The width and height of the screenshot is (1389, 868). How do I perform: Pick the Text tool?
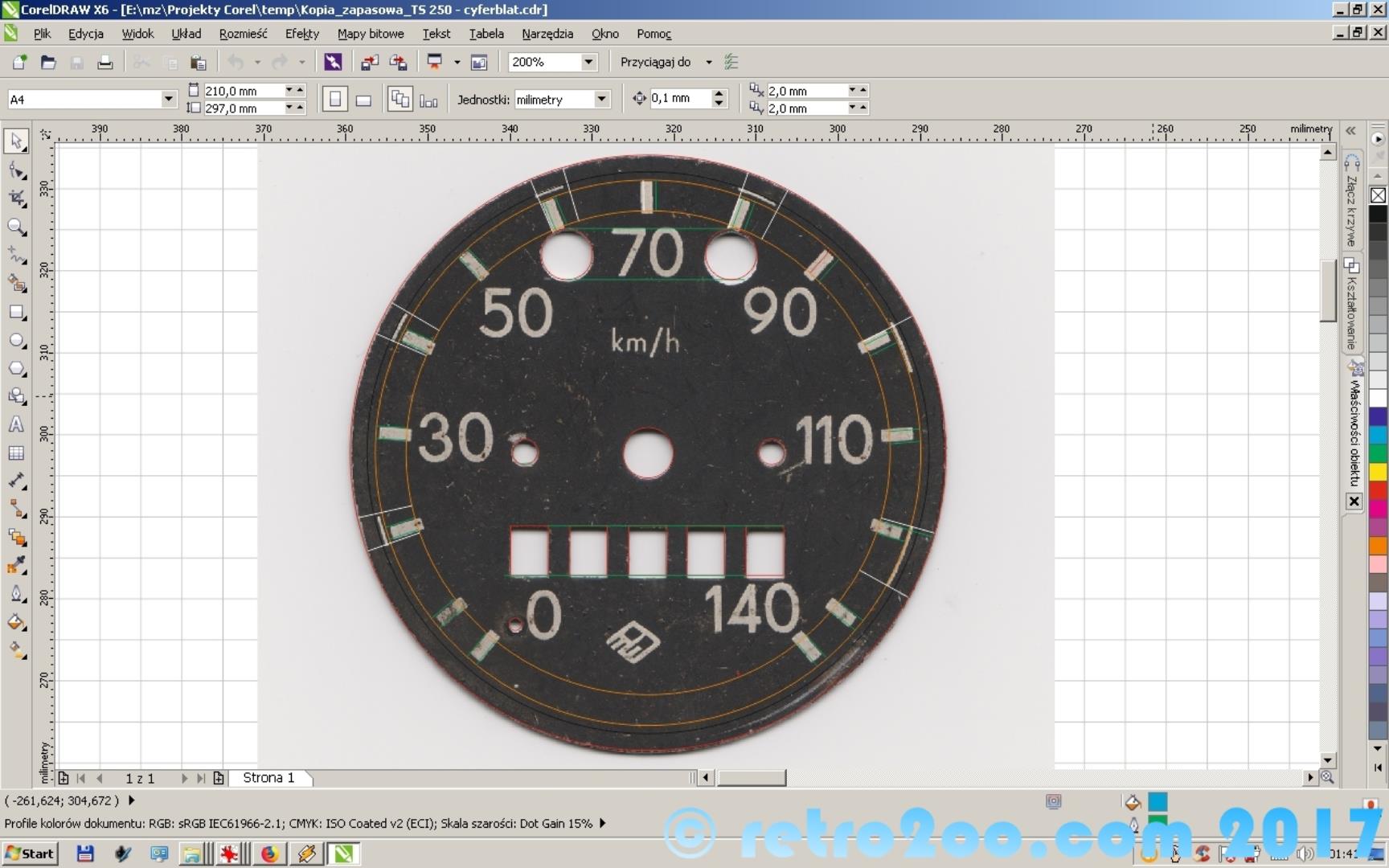point(16,425)
